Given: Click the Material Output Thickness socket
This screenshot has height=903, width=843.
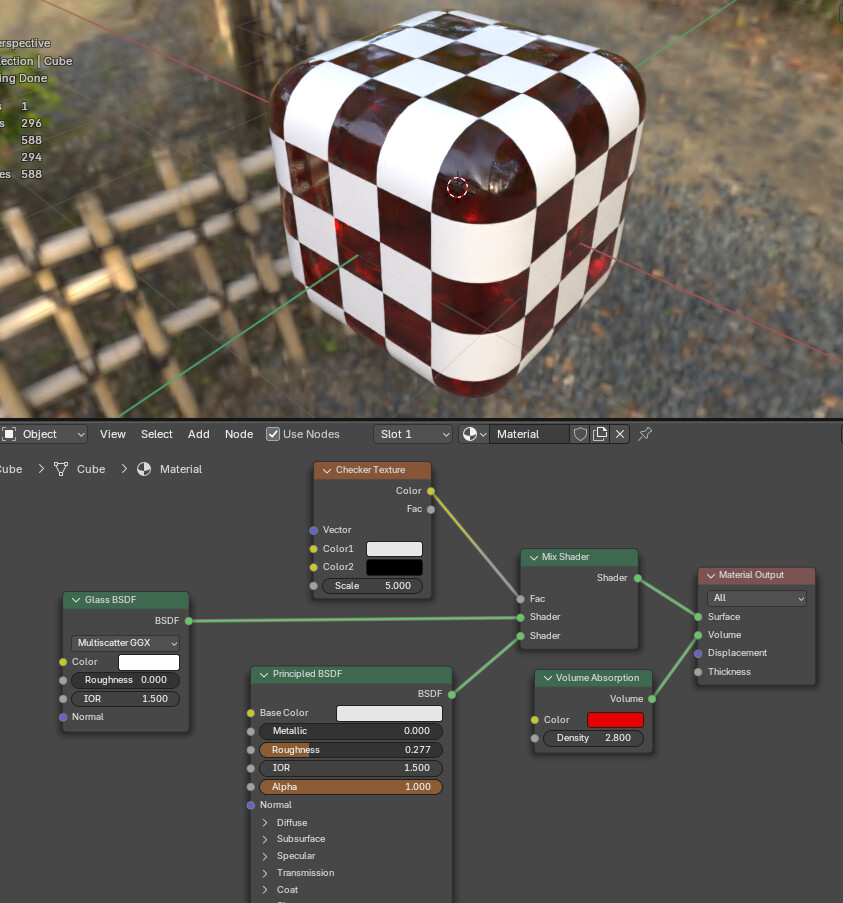Looking at the screenshot, I should pos(698,672).
